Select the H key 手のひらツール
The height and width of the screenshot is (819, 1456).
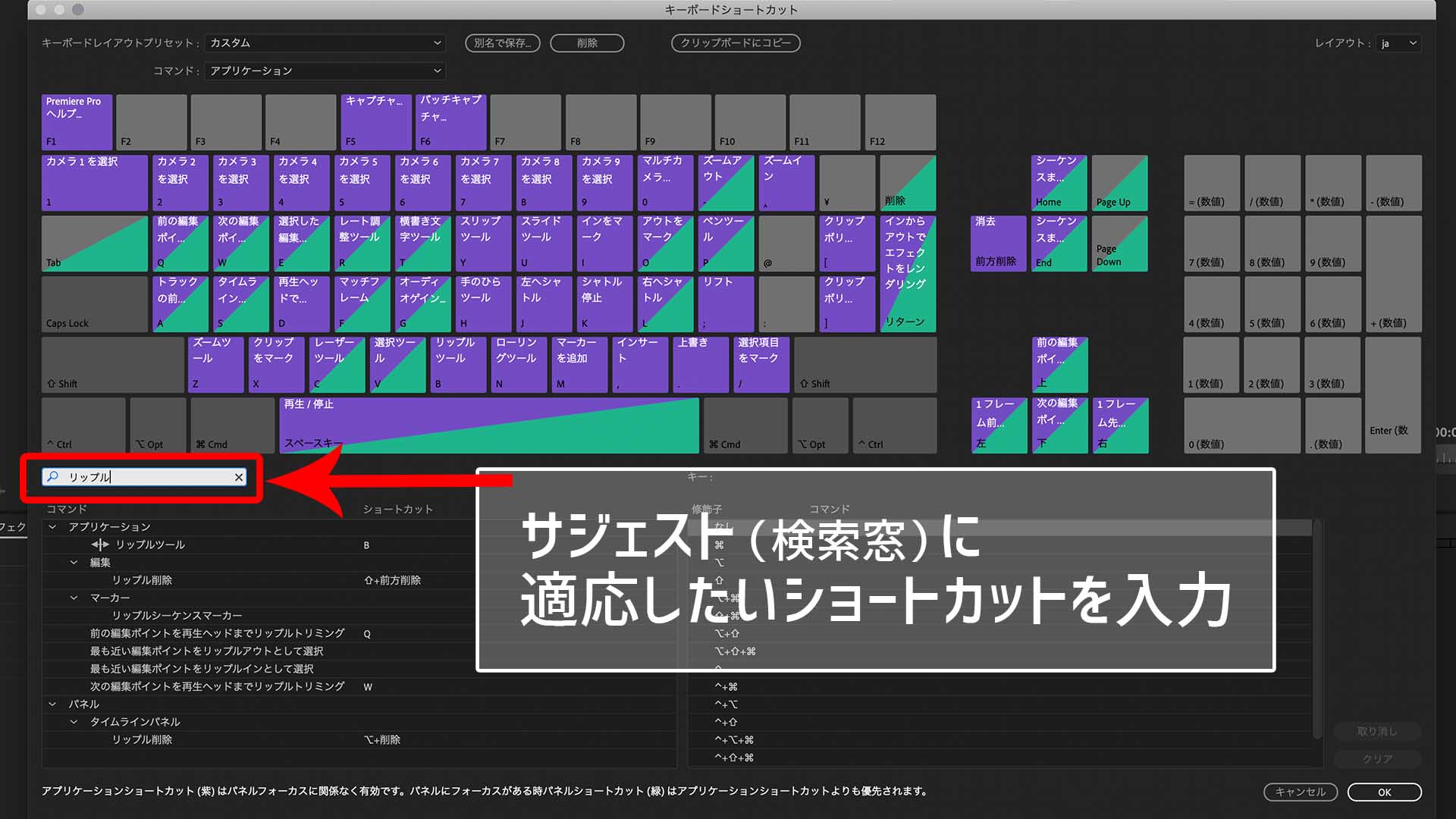pyautogui.click(x=484, y=304)
